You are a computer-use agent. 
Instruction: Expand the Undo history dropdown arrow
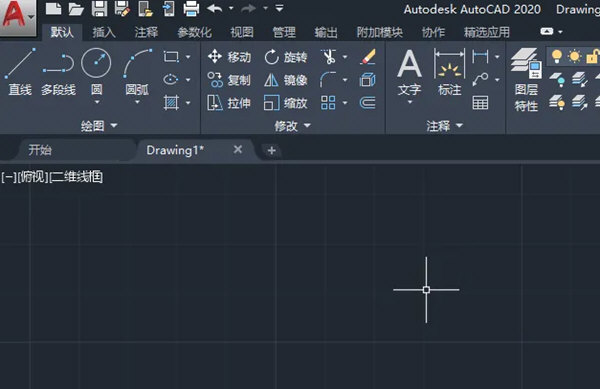pos(231,8)
